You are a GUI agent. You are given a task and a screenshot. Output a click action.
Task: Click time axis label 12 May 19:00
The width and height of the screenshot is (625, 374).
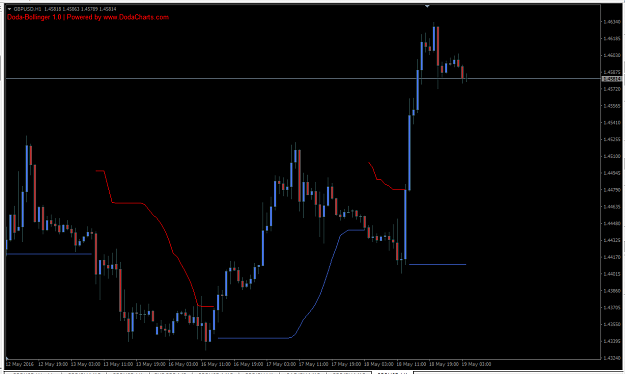coord(53,364)
